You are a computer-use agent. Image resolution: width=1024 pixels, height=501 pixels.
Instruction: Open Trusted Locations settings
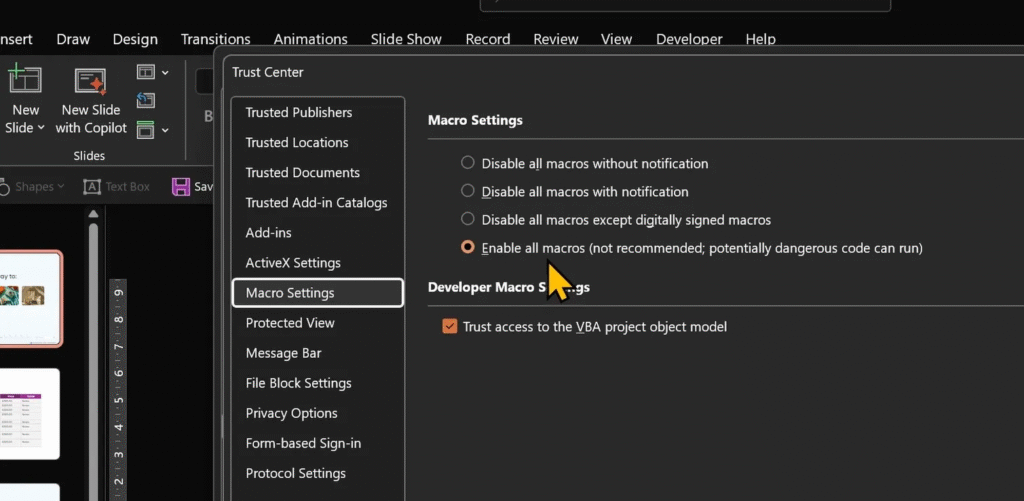pyautogui.click(x=297, y=142)
